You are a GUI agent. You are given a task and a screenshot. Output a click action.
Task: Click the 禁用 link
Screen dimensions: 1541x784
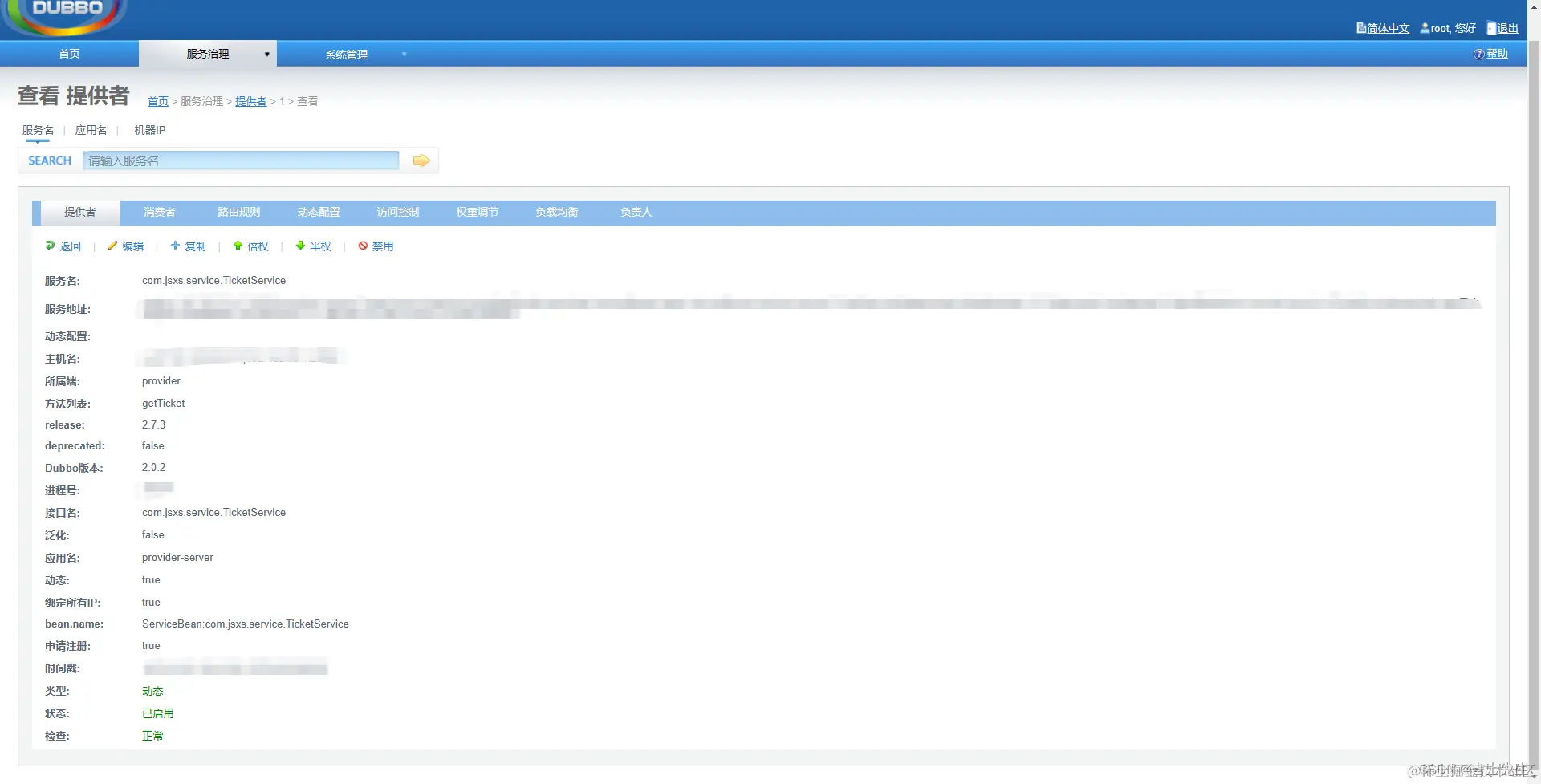pyautogui.click(x=383, y=246)
